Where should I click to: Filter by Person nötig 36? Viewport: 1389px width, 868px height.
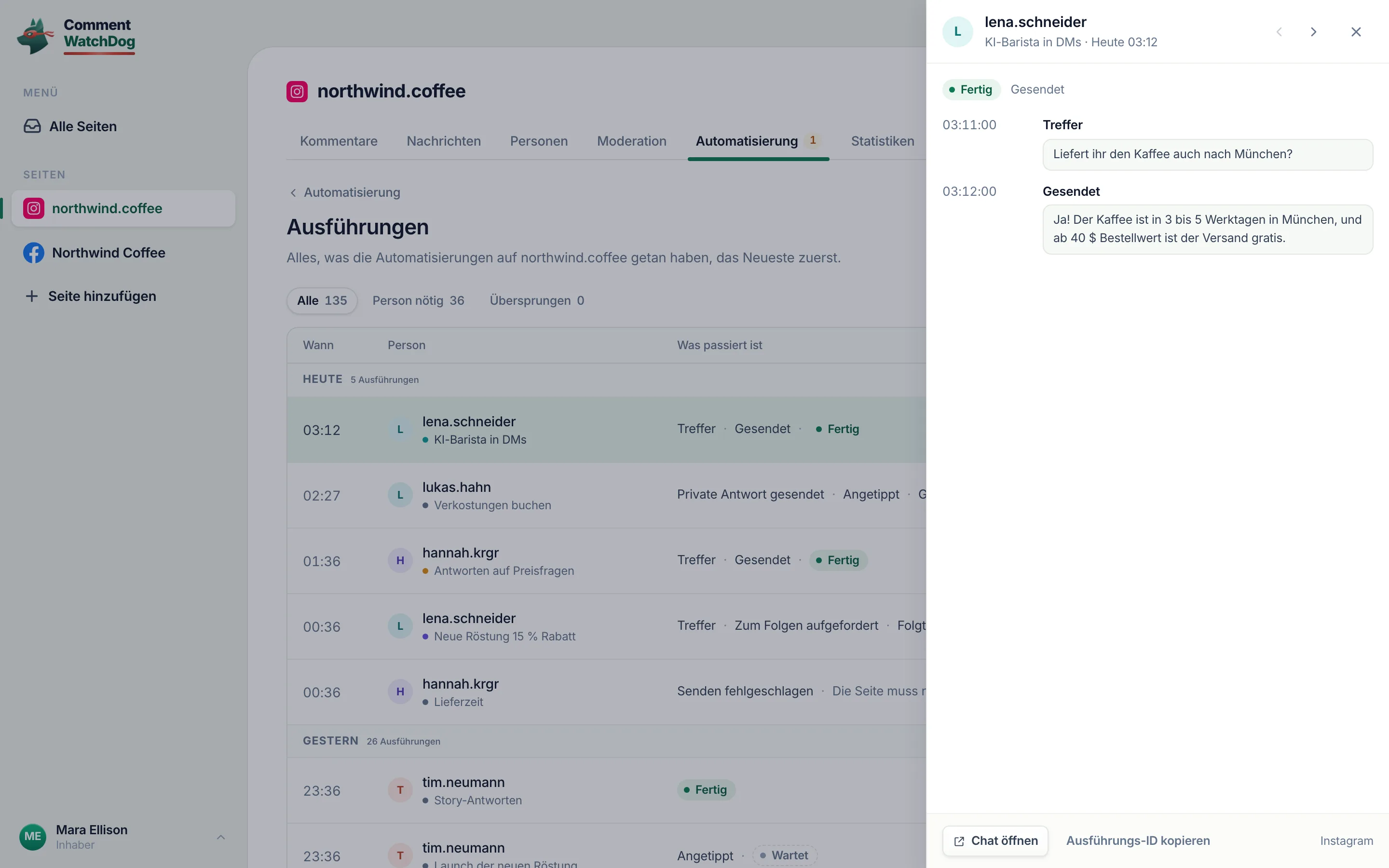click(x=419, y=301)
